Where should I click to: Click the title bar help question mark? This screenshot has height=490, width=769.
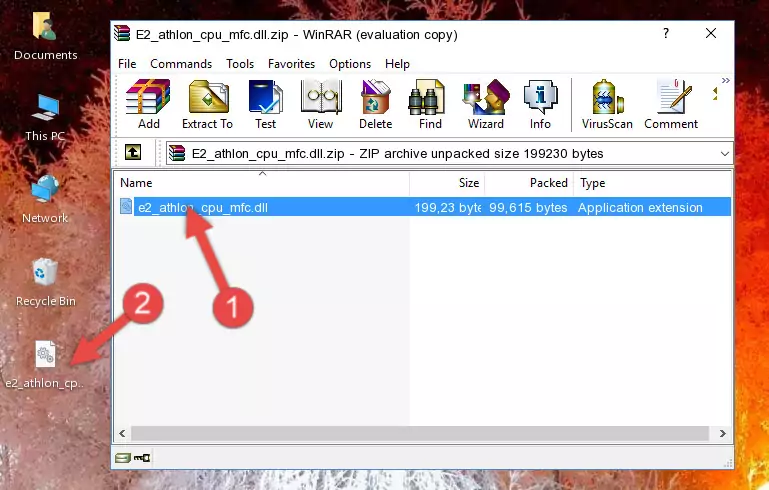666,33
